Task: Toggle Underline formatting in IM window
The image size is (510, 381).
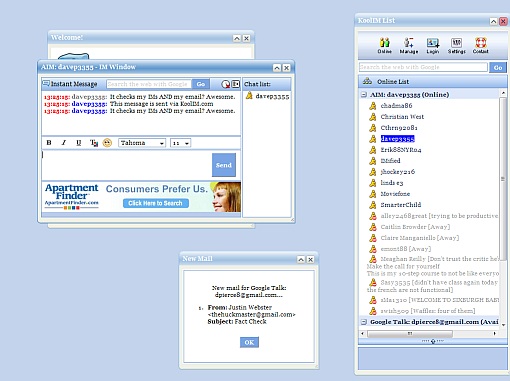Action: pos(79,143)
